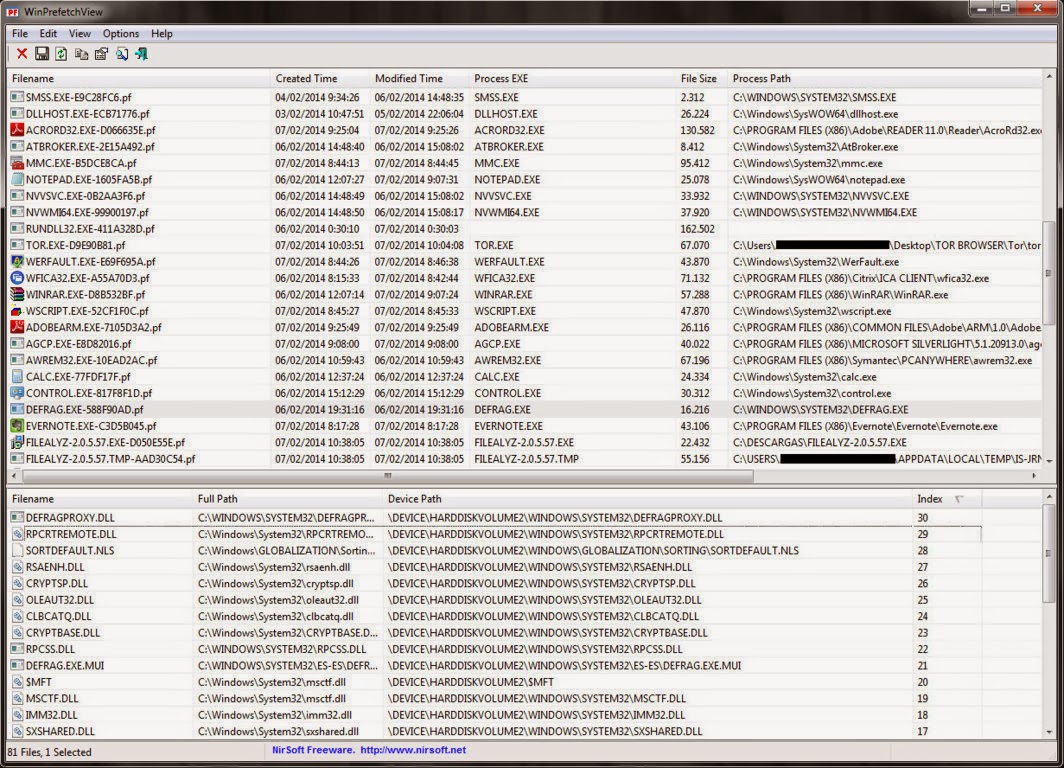The height and width of the screenshot is (768, 1064).
Task: Click the script icon beside WSCRIPT.EXE-52CF1F0C.pf
Action: tap(17, 311)
